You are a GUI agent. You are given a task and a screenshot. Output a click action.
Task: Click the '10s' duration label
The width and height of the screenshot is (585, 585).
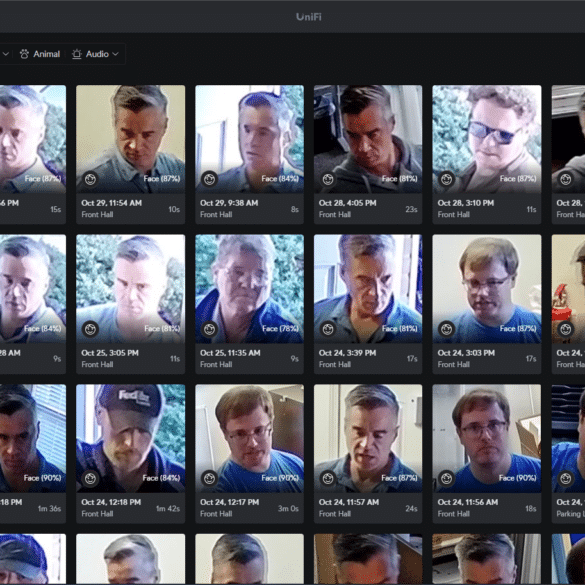pyautogui.click(x=174, y=209)
